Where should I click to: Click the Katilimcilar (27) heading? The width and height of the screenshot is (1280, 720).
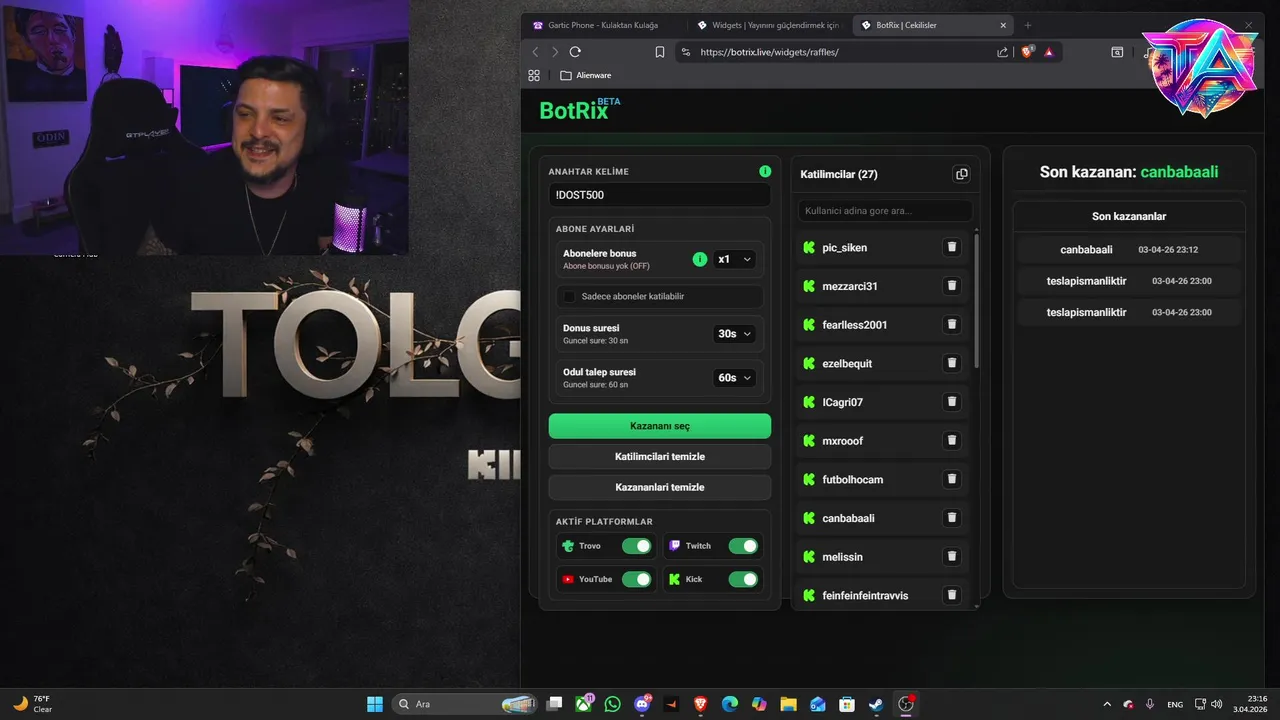[839, 174]
